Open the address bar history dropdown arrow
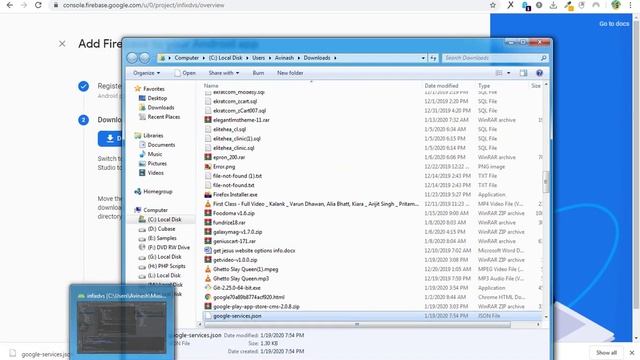 click(423, 58)
